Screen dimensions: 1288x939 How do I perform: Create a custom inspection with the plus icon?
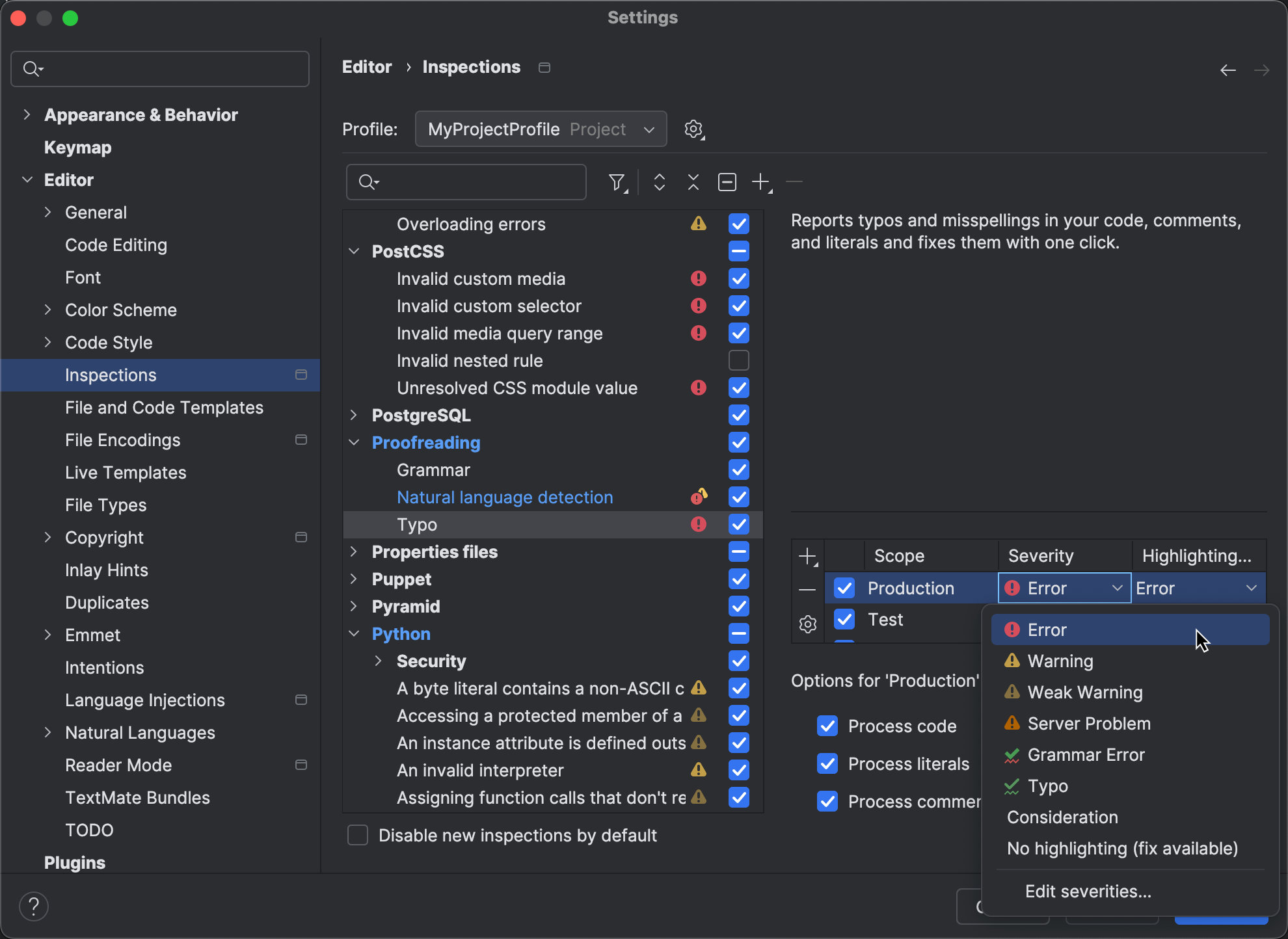[760, 182]
